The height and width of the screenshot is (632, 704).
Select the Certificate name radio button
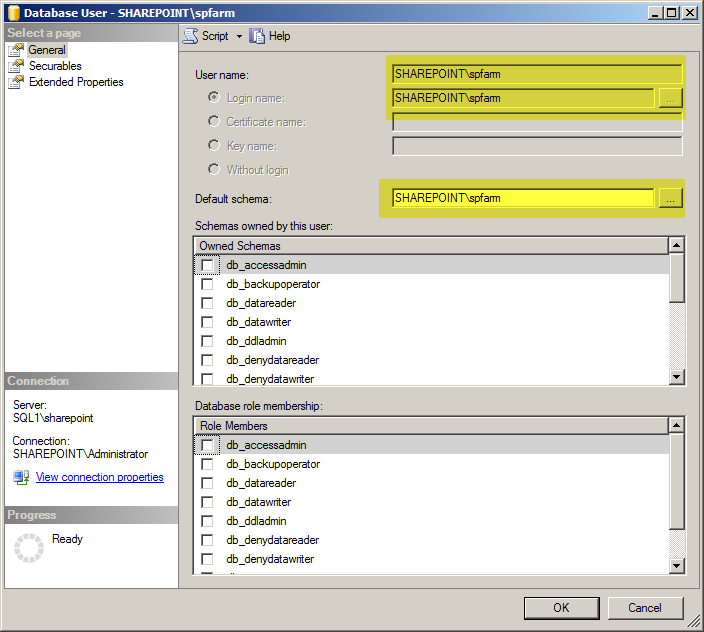pyautogui.click(x=214, y=121)
